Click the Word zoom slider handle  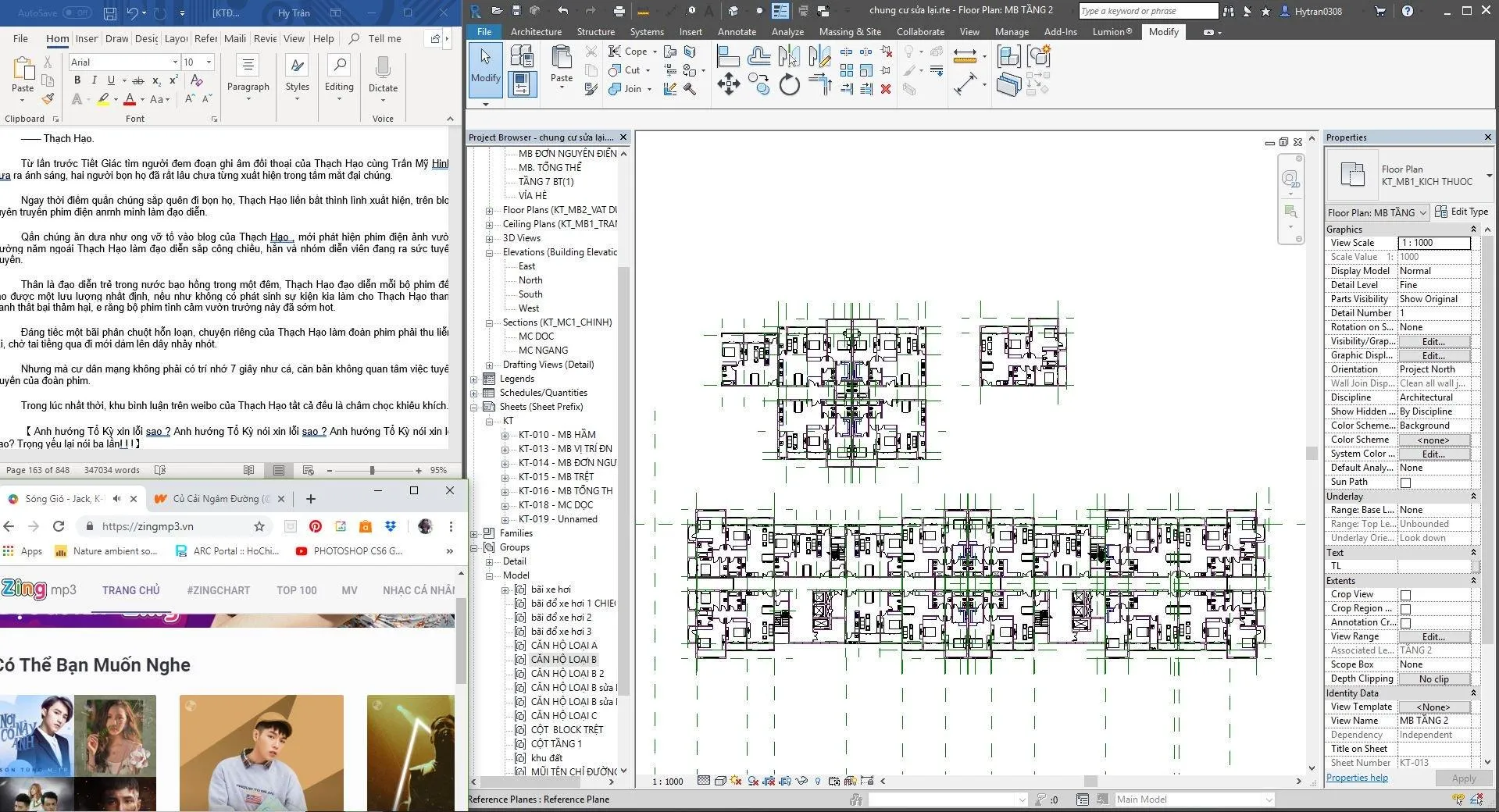tap(372, 470)
